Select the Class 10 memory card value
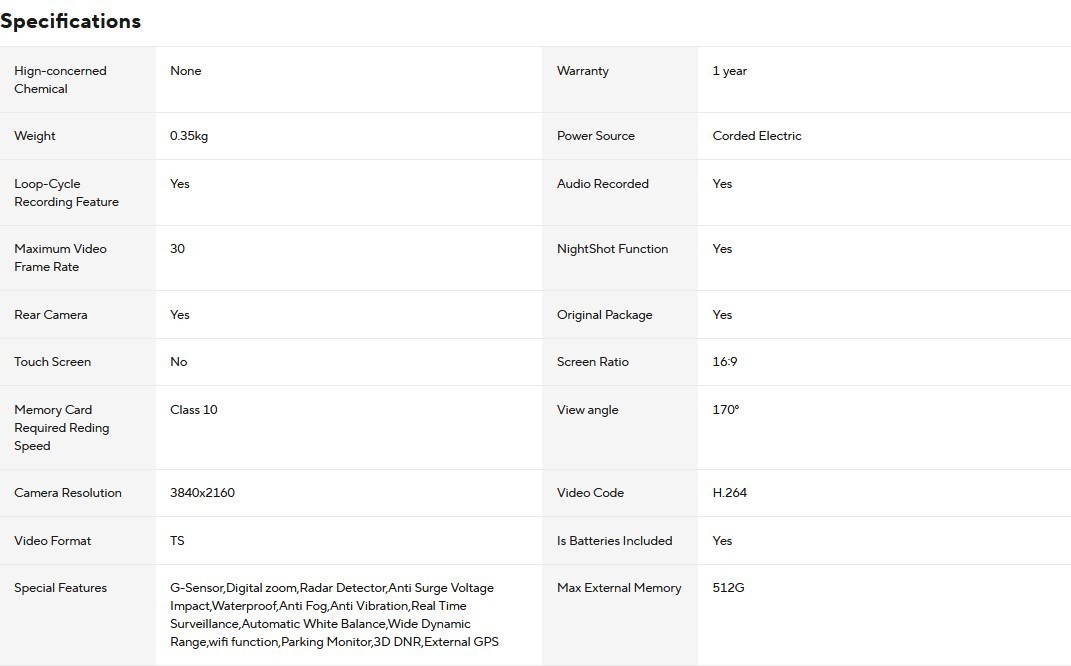 (194, 410)
